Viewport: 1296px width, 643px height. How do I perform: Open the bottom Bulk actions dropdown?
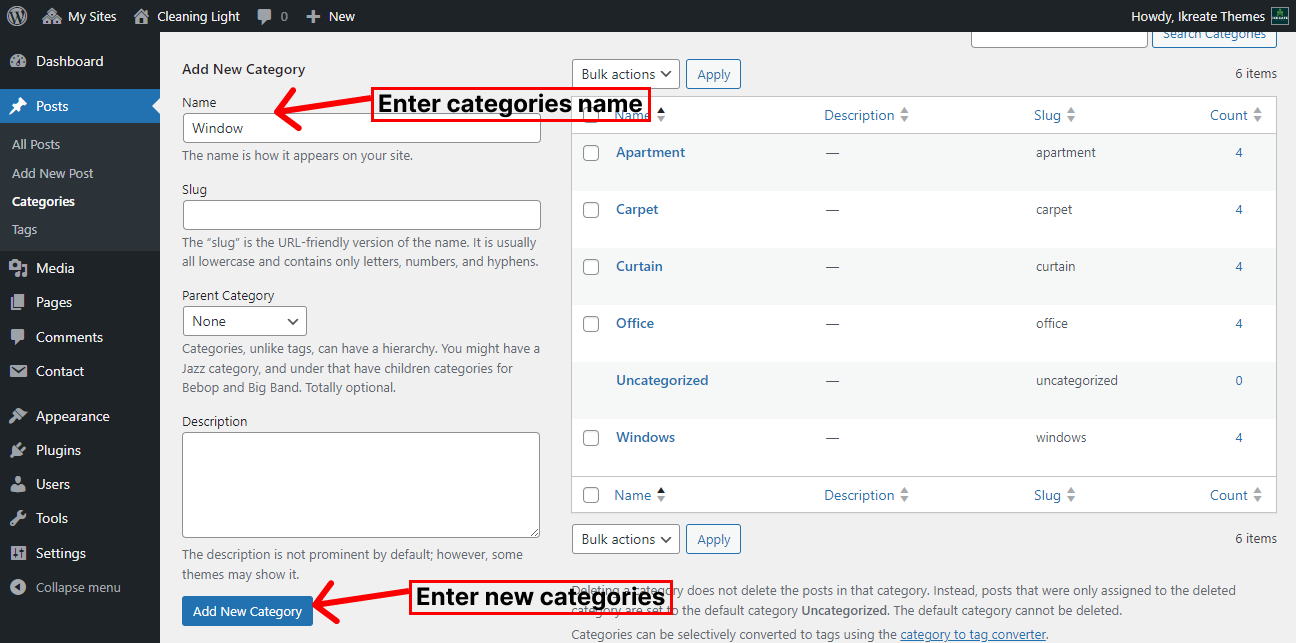(626, 539)
